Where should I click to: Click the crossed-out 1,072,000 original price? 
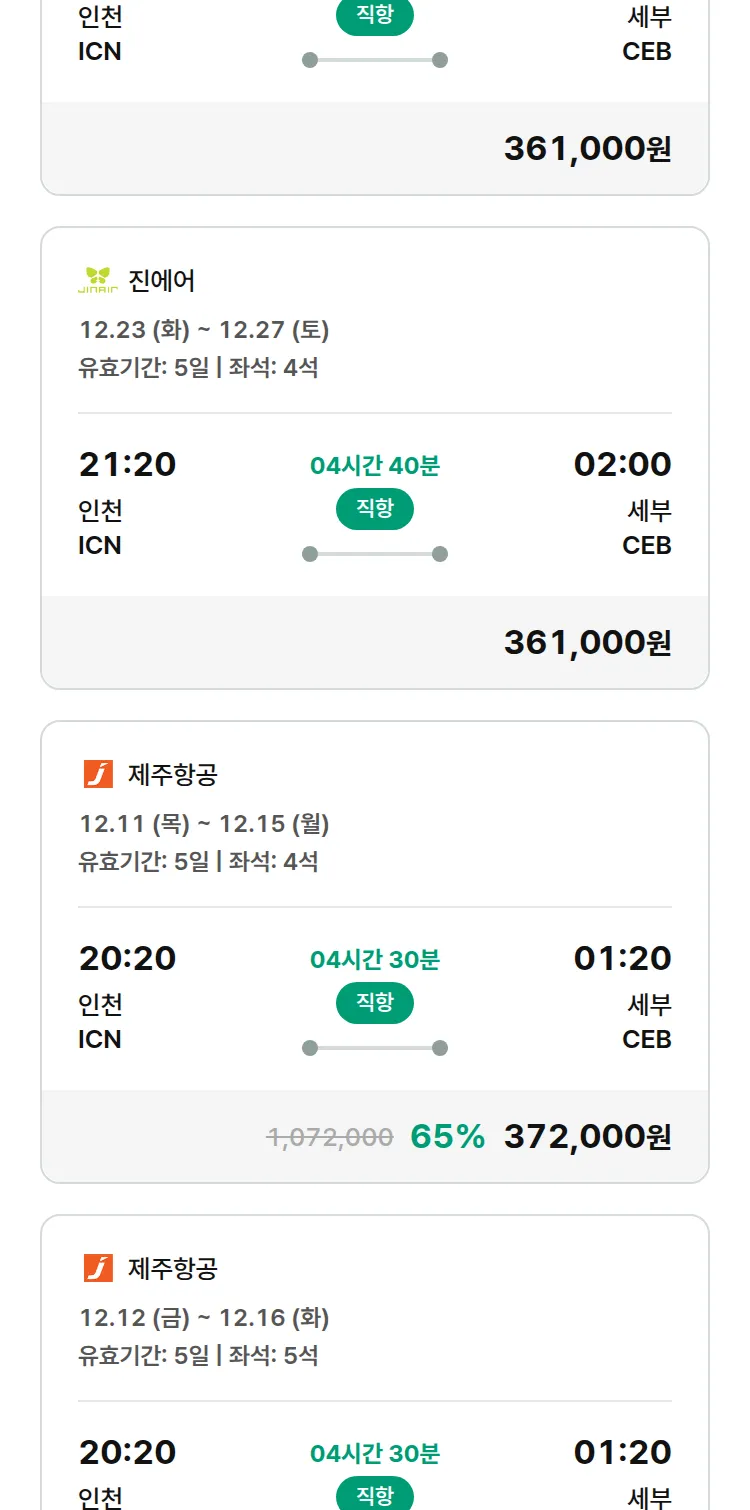[x=330, y=1137]
